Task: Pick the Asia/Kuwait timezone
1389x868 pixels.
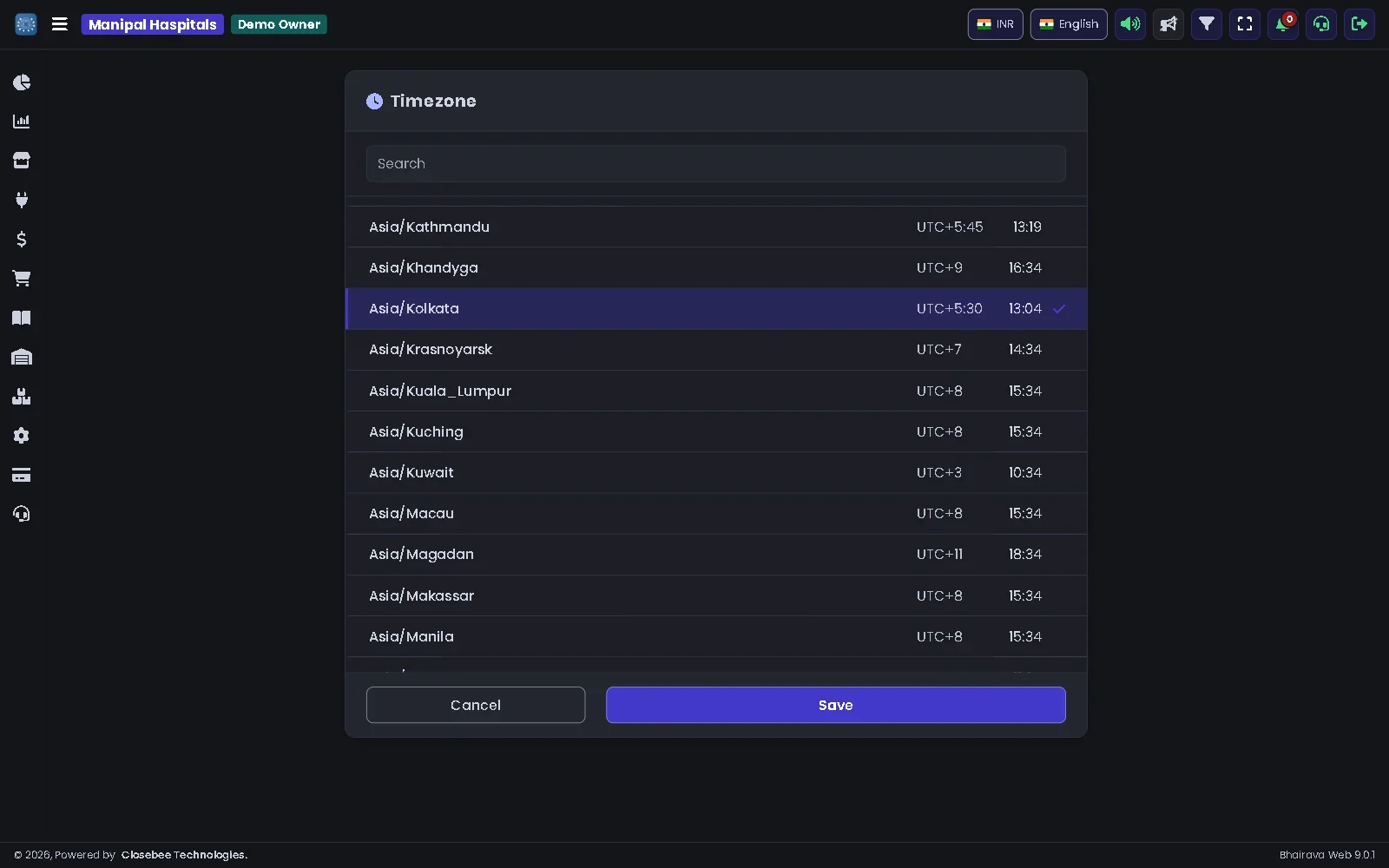Action: pos(716,472)
